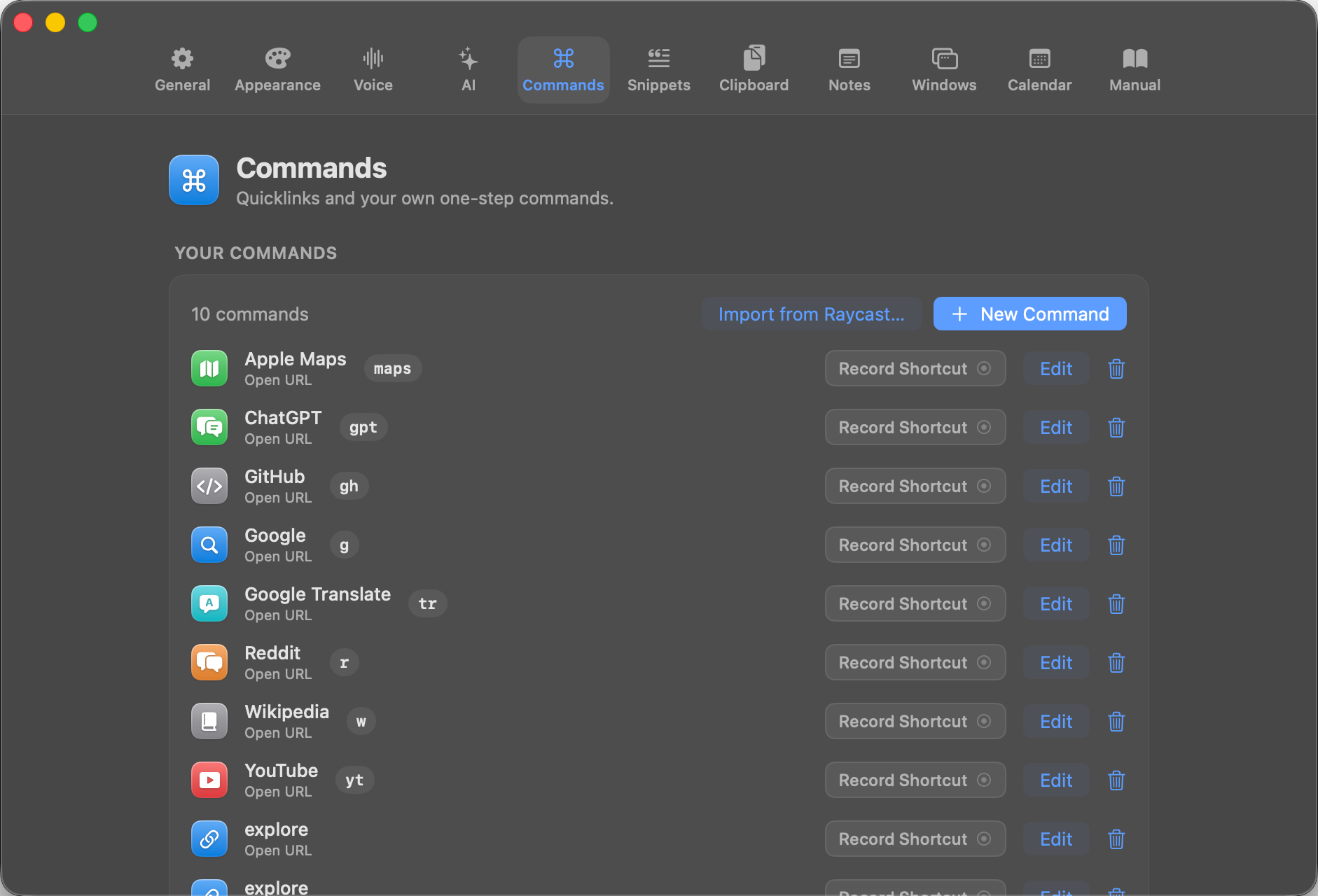
Task: Delete the ChatGPT command via trash icon
Action: 1116,428
